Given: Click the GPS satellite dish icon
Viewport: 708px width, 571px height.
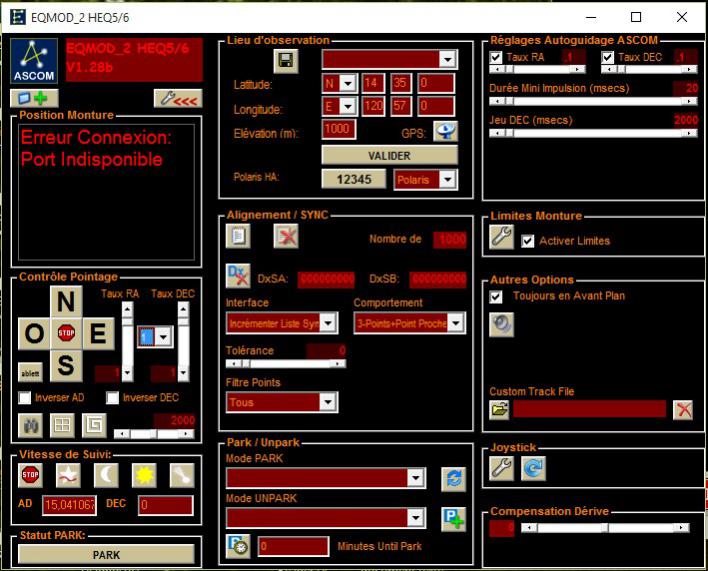Looking at the screenshot, I should (445, 131).
